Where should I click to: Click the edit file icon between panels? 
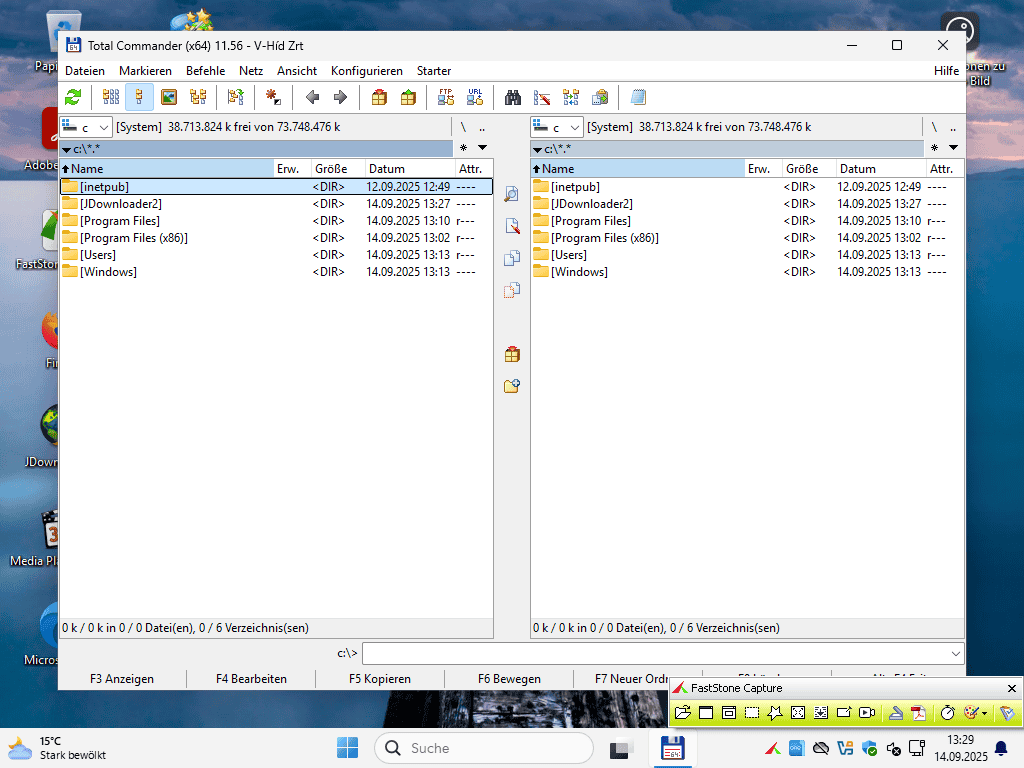(512, 226)
